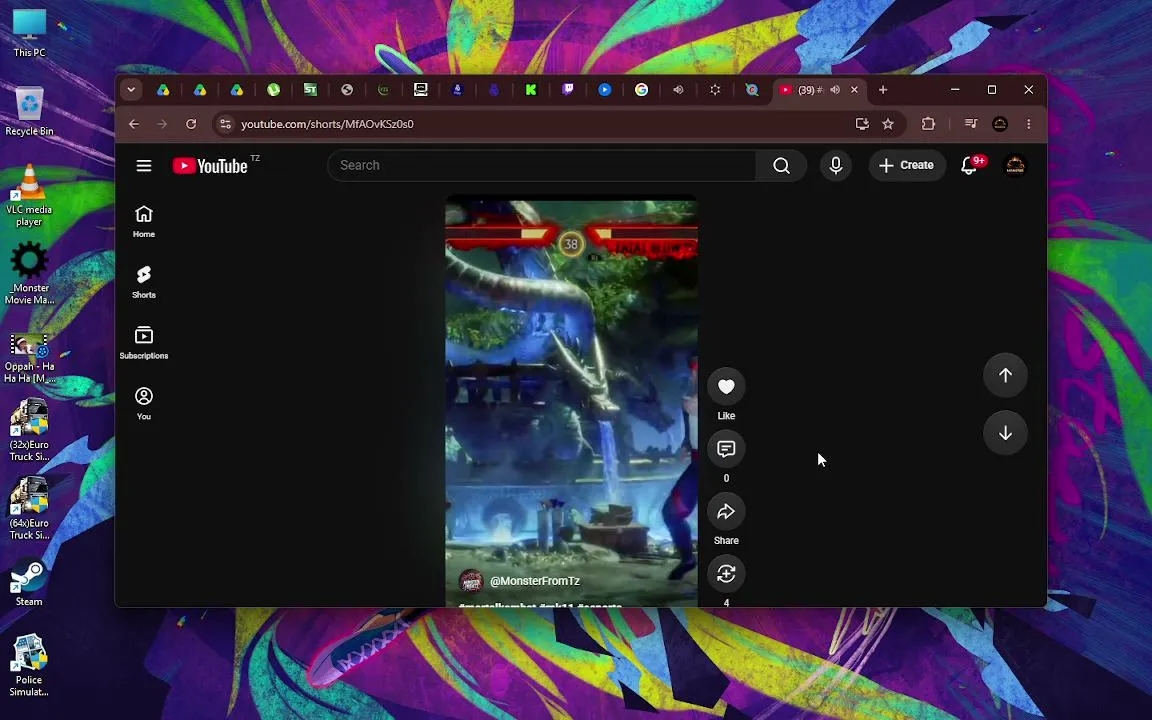Image resolution: width=1152 pixels, height=720 pixels.
Task: Like the short with heart icon
Action: click(726, 386)
